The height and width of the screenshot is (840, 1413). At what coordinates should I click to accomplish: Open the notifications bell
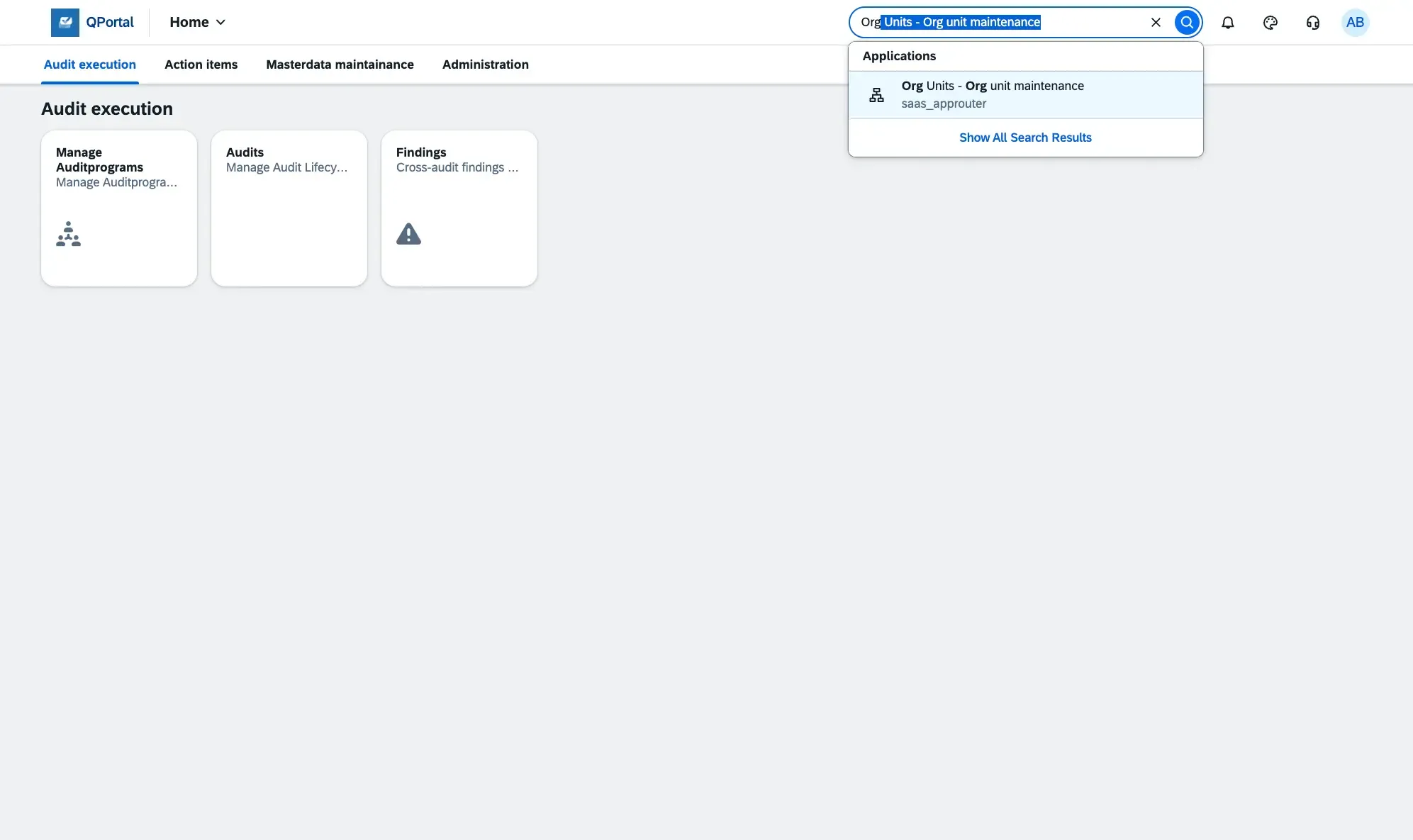[x=1228, y=22]
